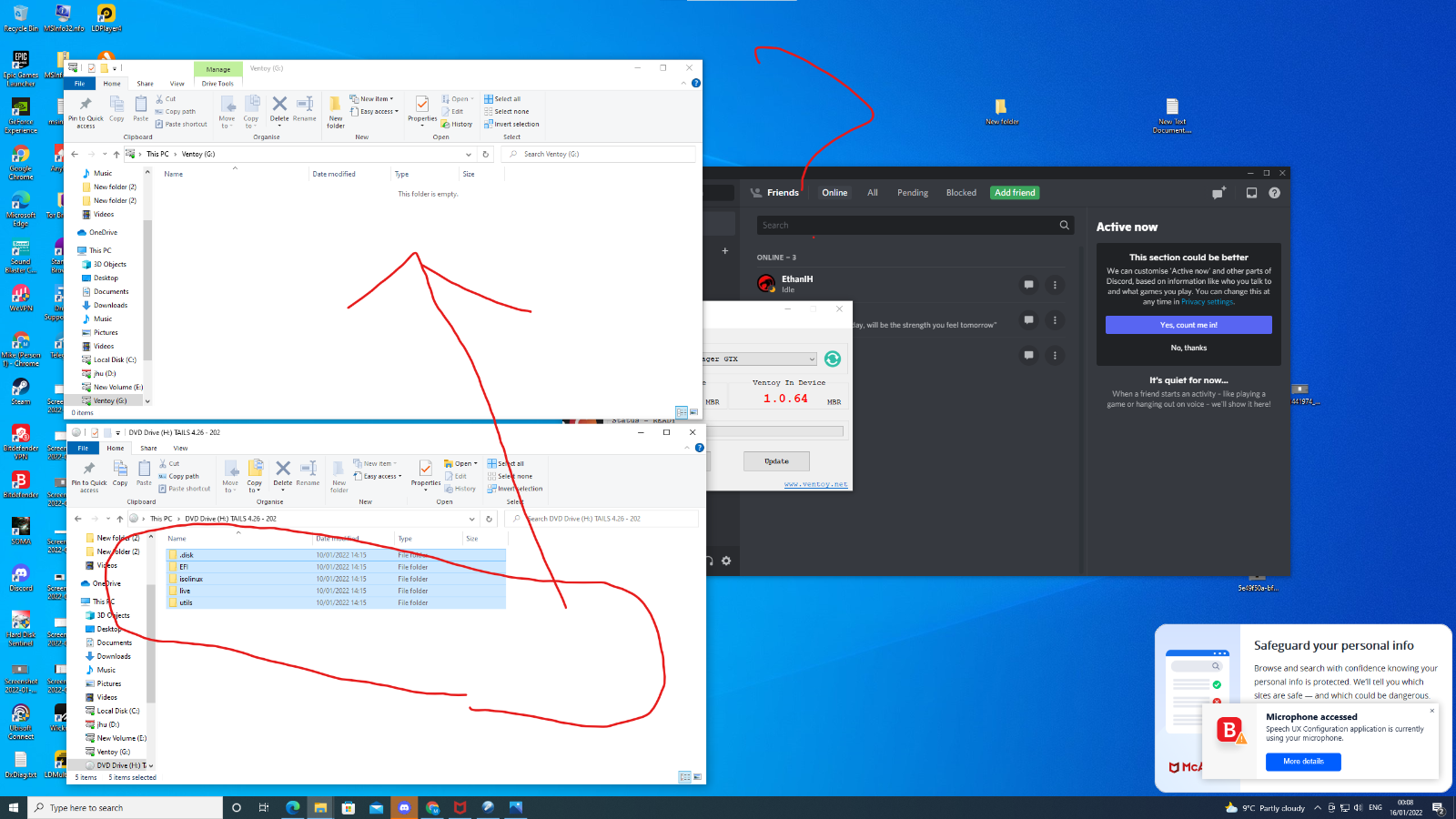Open Microsoft Edge from the taskbar
Viewport: 1456px width, 819px height.
click(x=292, y=807)
